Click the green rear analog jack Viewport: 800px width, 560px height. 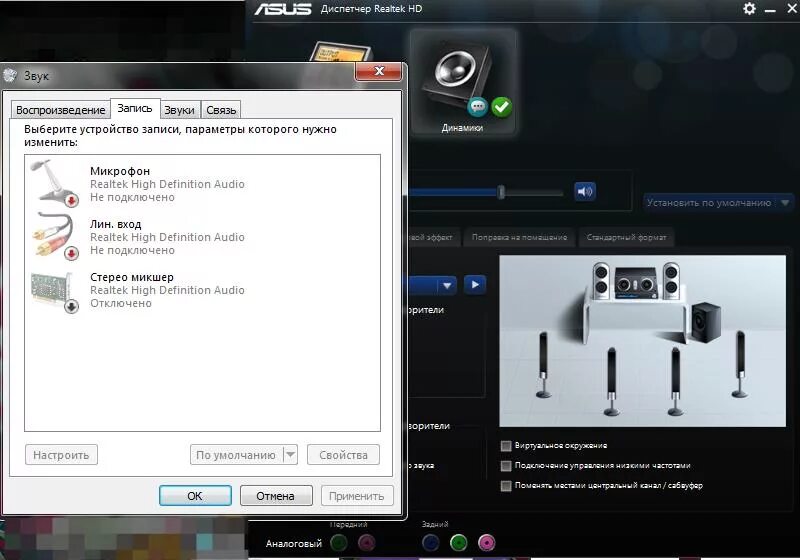(x=459, y=543)
